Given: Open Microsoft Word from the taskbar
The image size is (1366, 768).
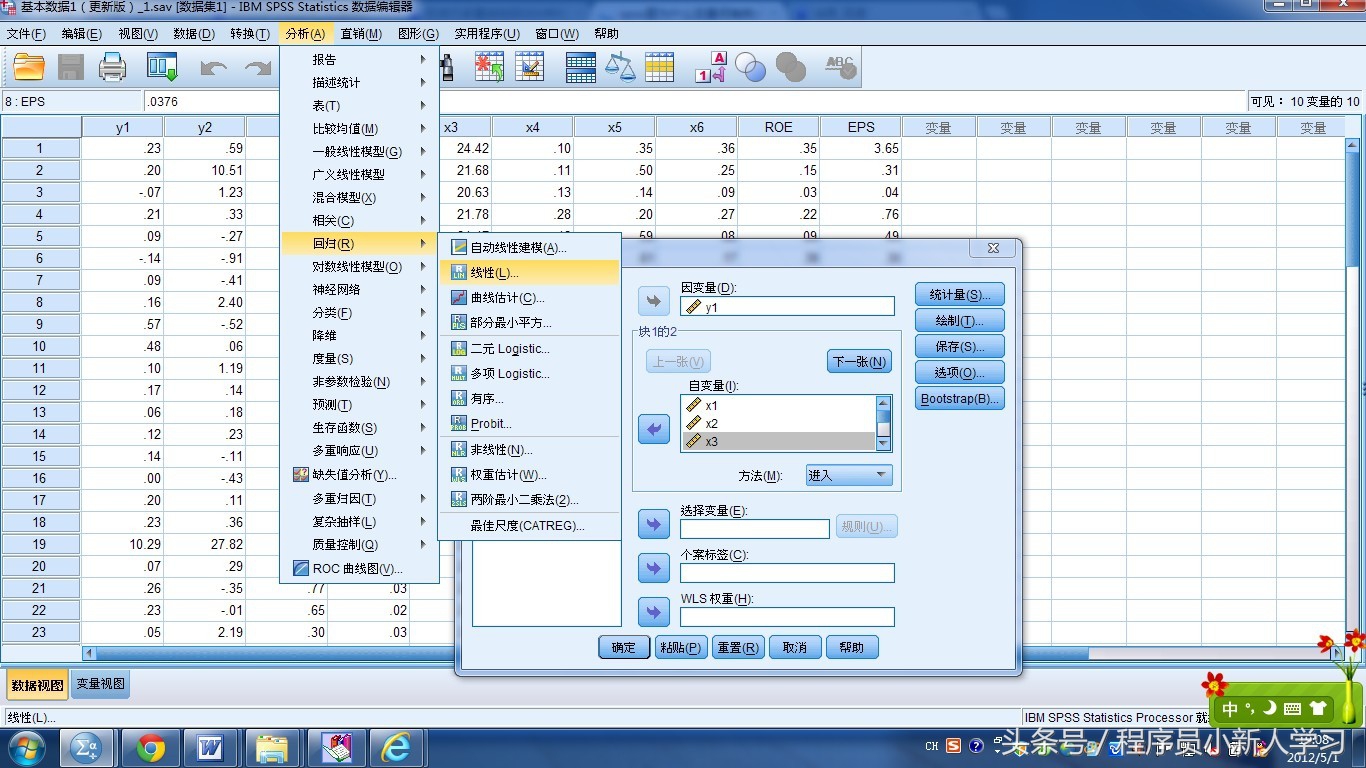Looking at the screenshot, I should [210, 747].
